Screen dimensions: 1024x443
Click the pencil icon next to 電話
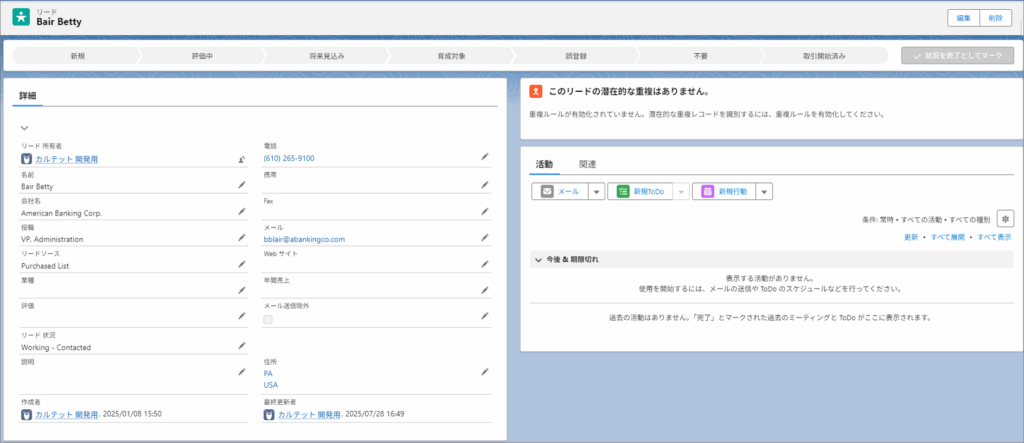(x=484, y=157)
